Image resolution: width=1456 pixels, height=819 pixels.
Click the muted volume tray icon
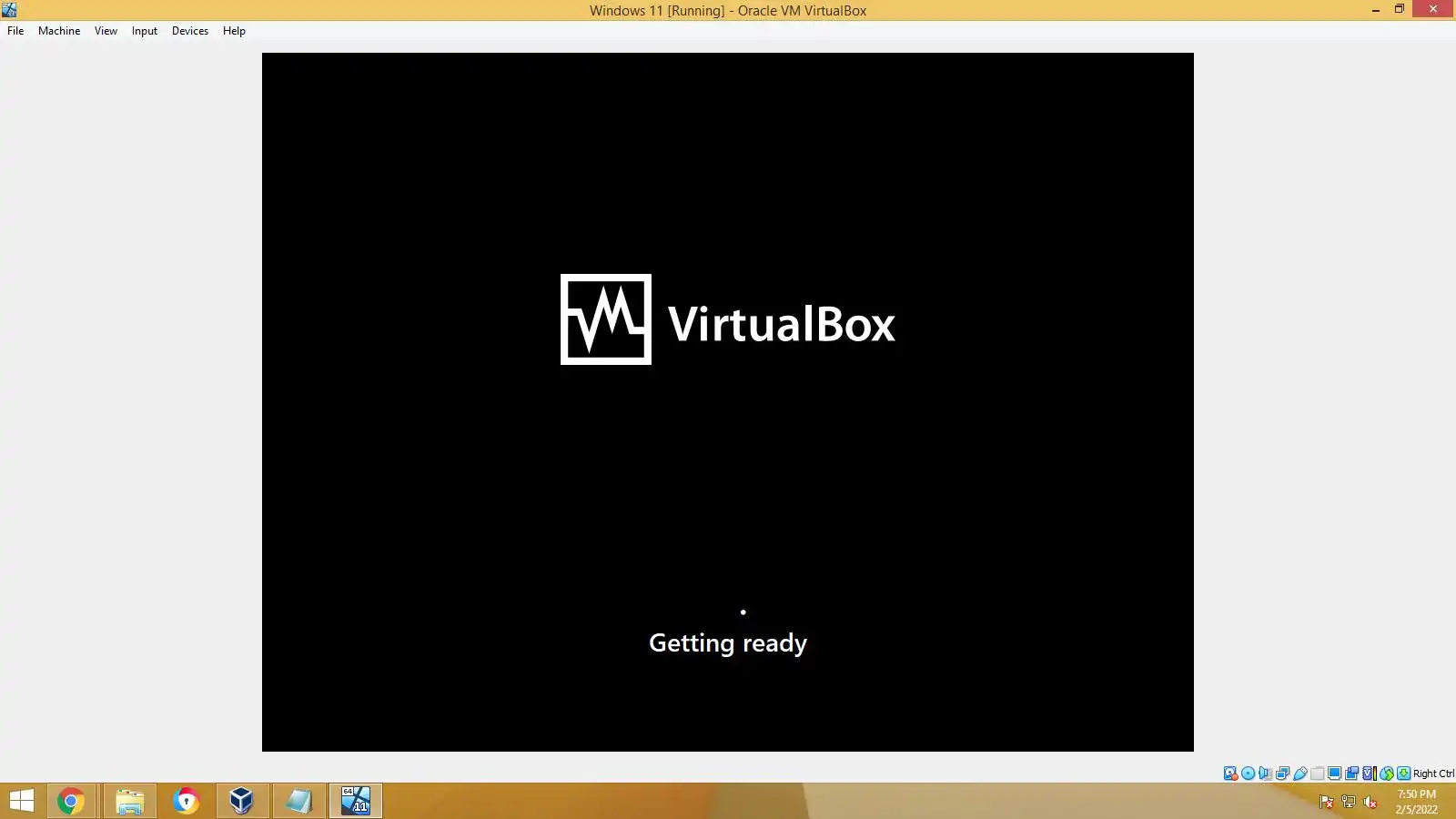click(x=1370, y=802)
